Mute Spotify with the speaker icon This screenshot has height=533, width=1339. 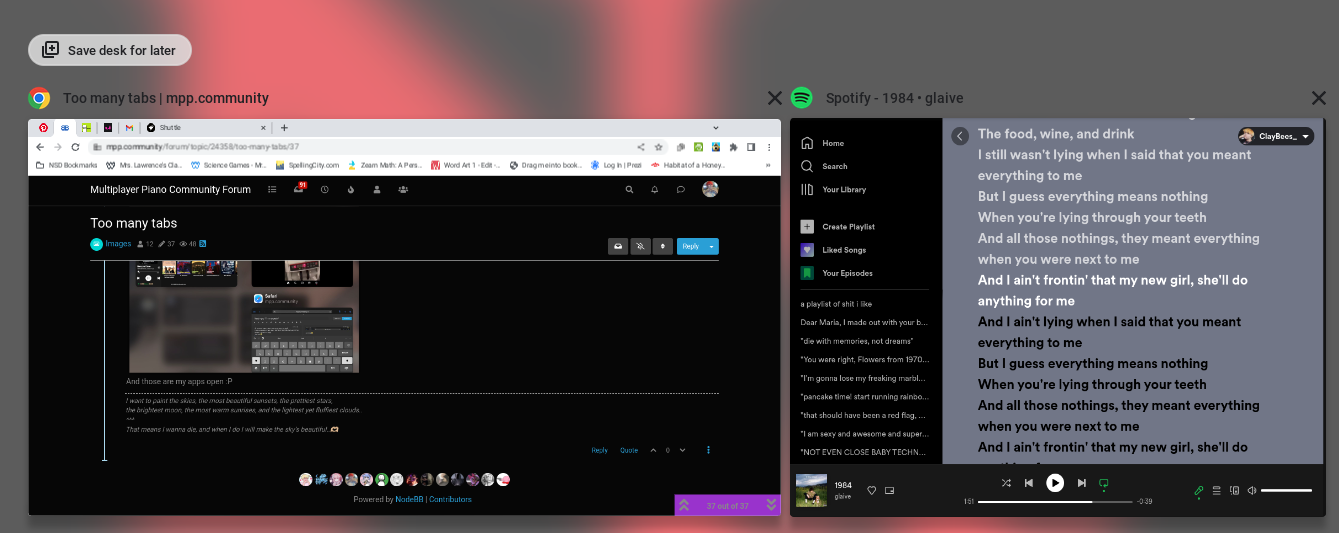pos(1251,490)
